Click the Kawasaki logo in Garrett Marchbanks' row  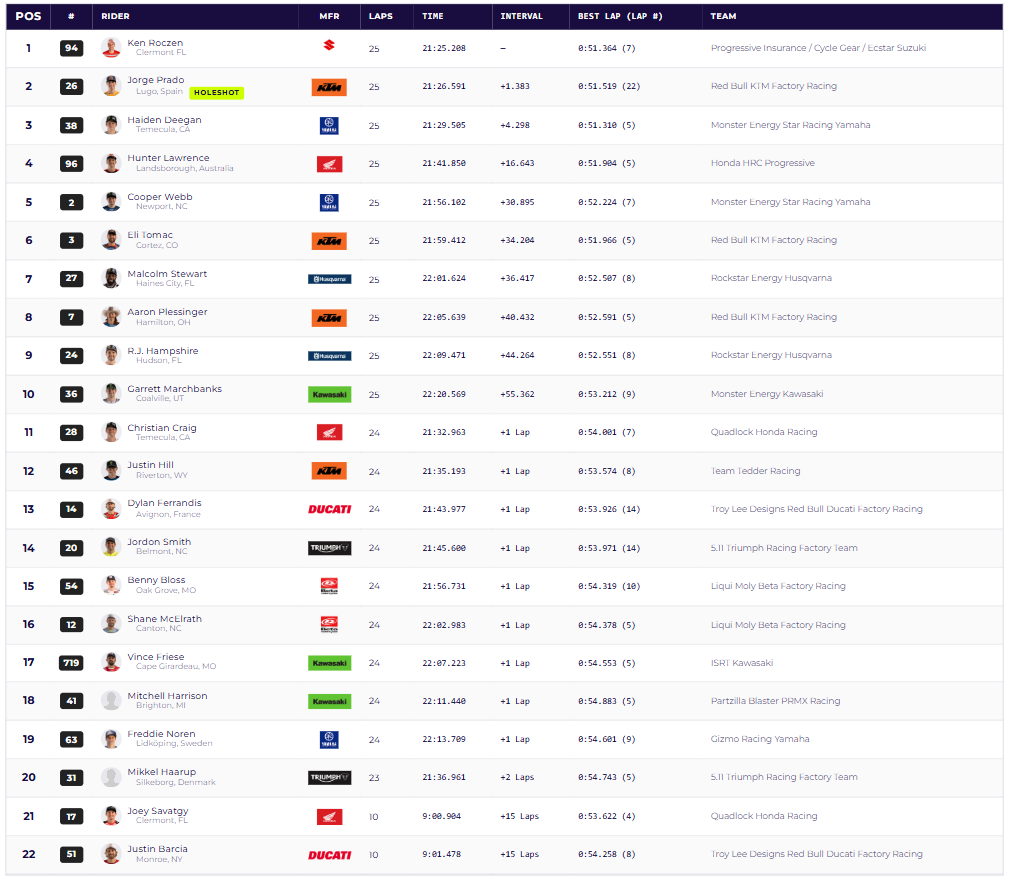coord(329,394)
